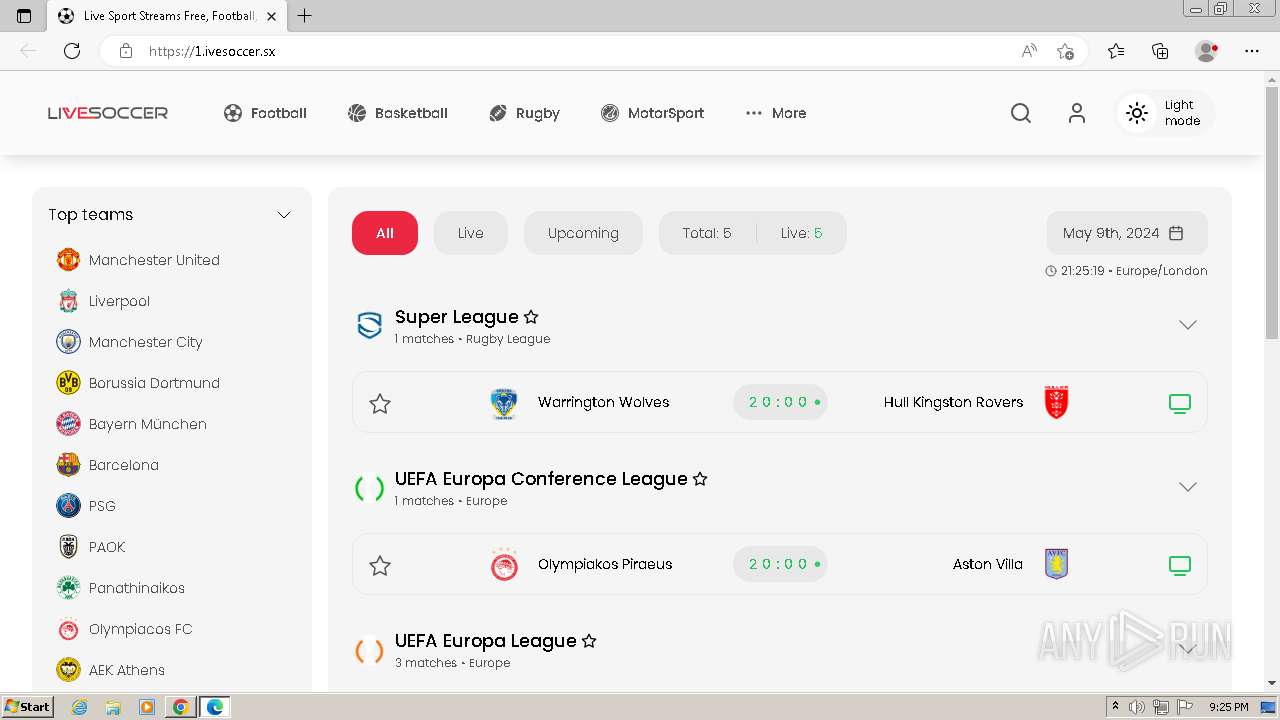Open the Football section
Screen dimensions: 1280x720
point(265,113)
